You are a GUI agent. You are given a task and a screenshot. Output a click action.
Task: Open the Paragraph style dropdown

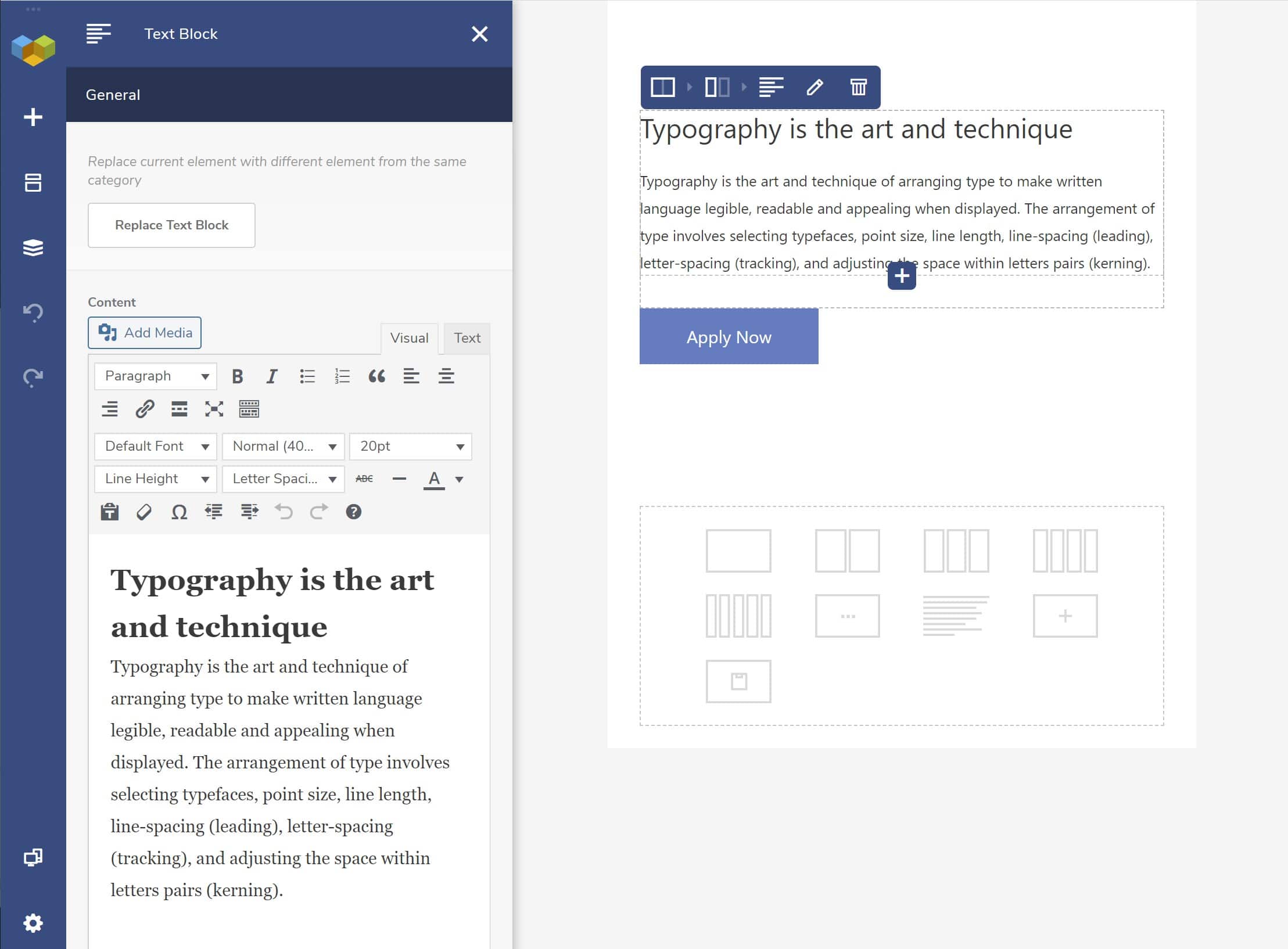[154, 376]
